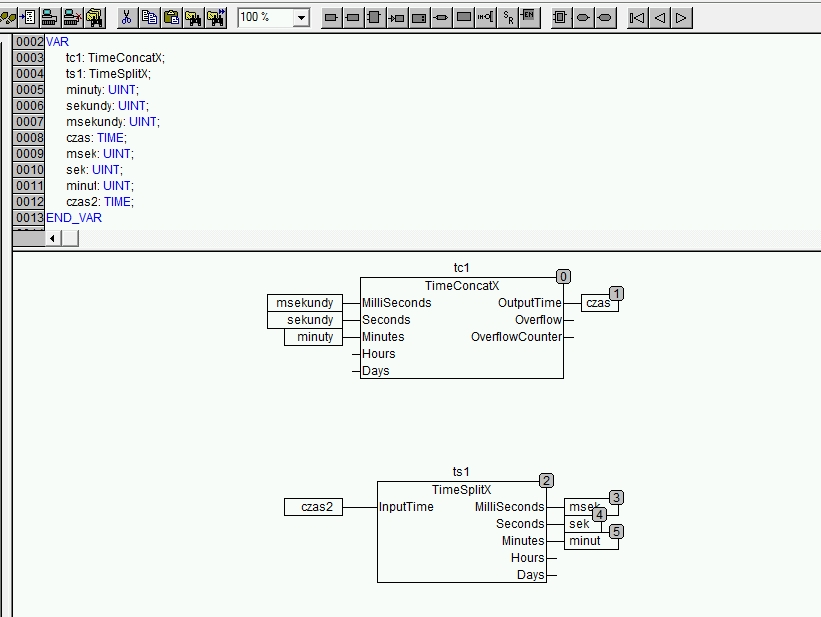Click the 'ts1: TimeSplitX;' declaration line
Screen dimensions: 821x617
tap(108, 74)
